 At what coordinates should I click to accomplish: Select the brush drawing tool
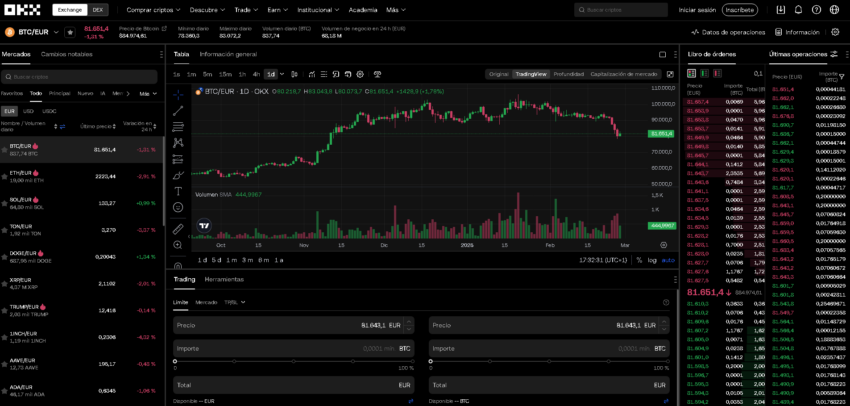pyautogui.click(x=178, y=175)
